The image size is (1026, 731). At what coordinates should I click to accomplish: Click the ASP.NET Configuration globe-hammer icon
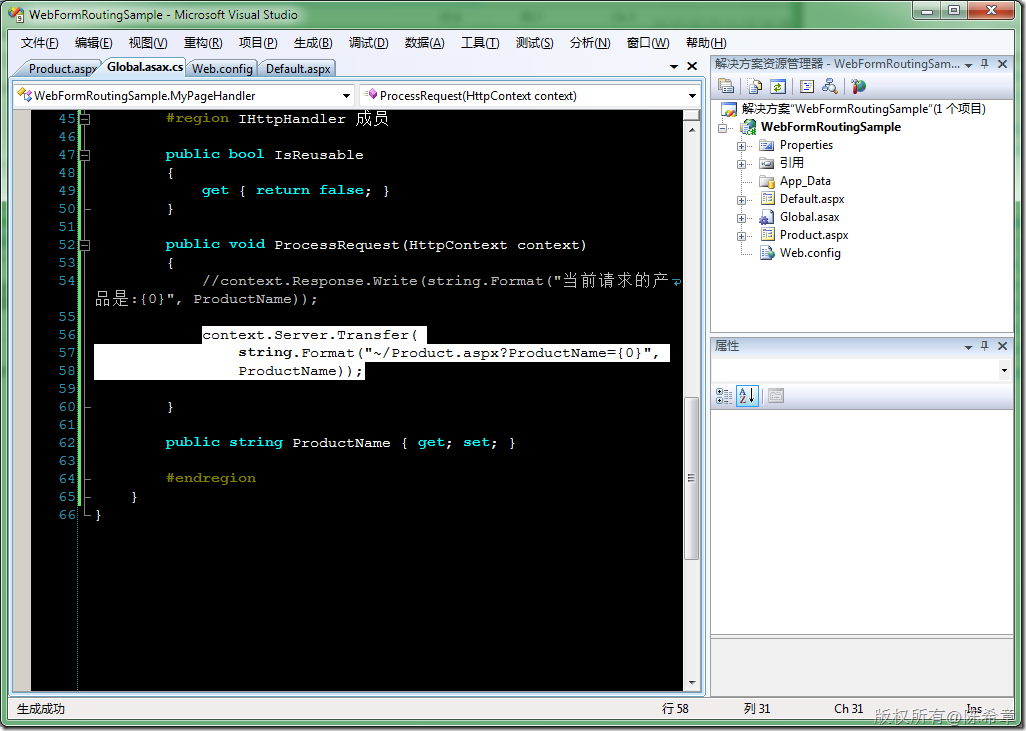click(858, 86)
